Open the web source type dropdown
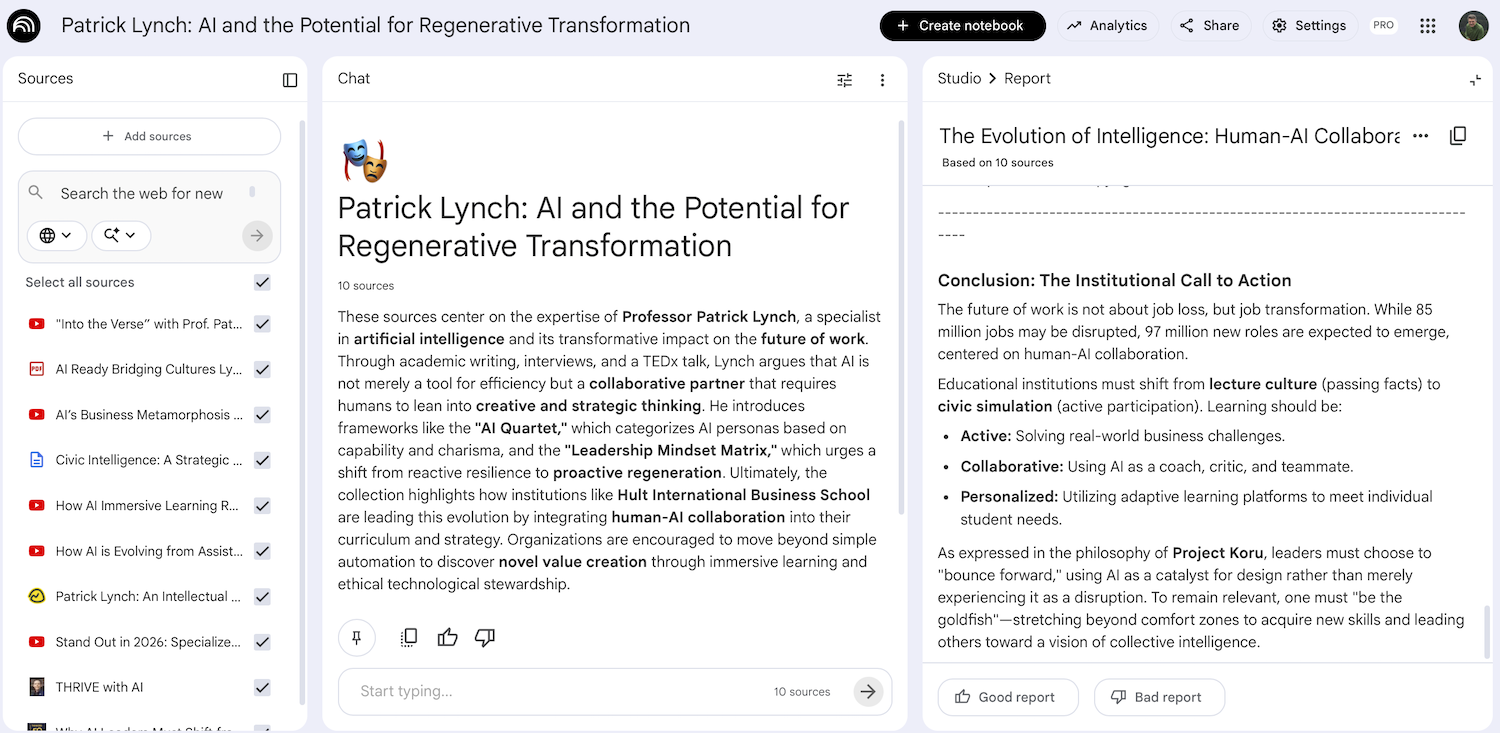The height and width of the screenshot is (733, 1500). click(55, 236)
